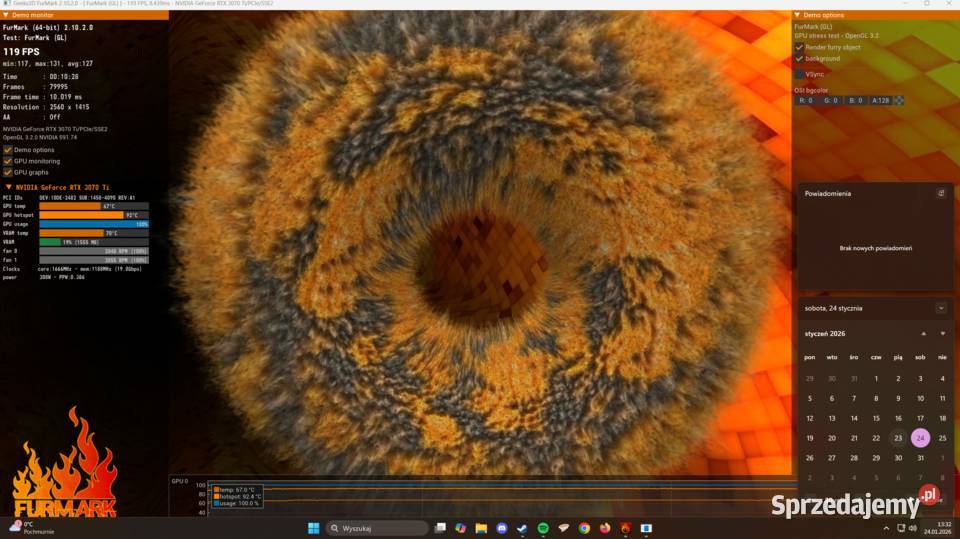
Task: Open the Windows Start menu
Action: pyautogui.click(x=313, y=528)
